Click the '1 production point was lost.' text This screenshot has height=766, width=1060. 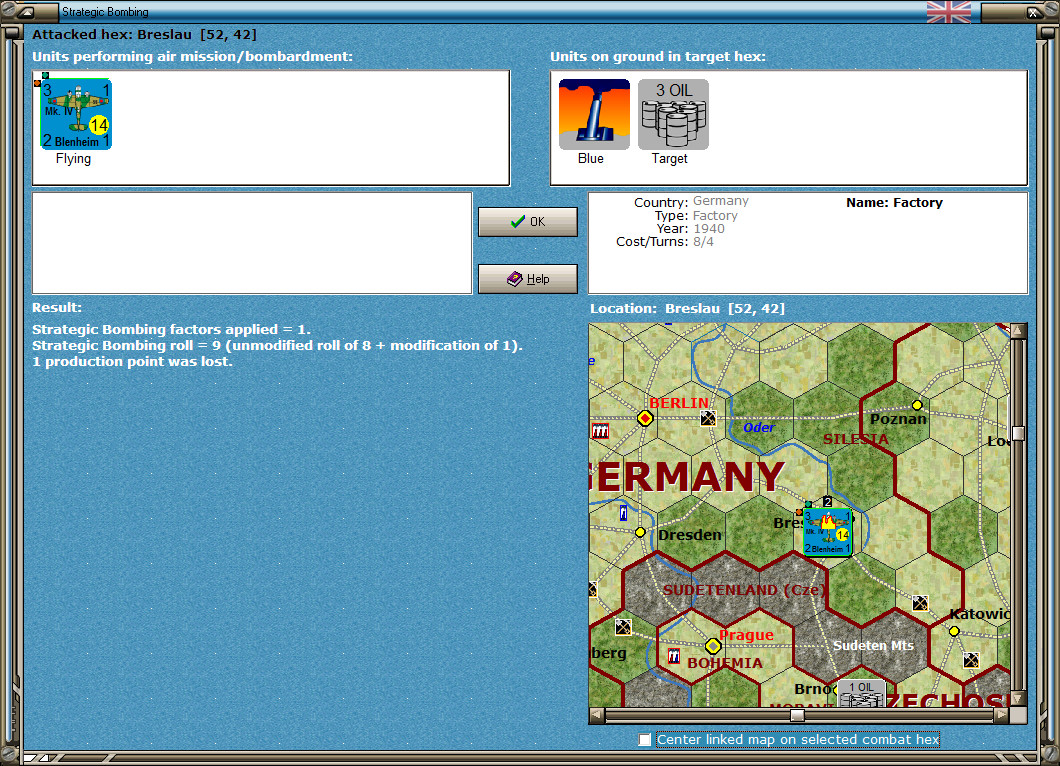(x=132, y=362)
